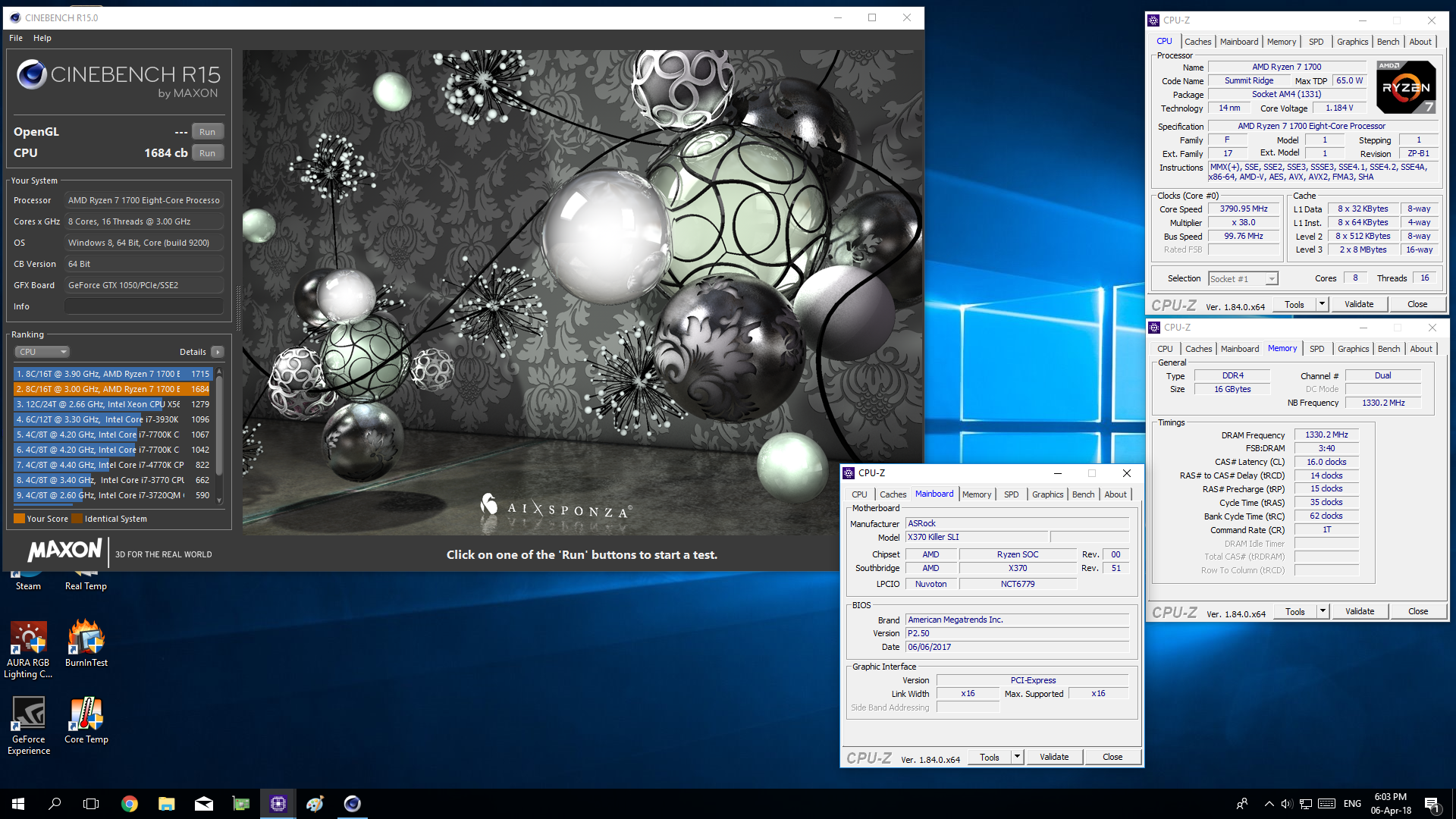Click the empty Info field in Cinebench
The image size is (1456, 819).
point(144,306)
